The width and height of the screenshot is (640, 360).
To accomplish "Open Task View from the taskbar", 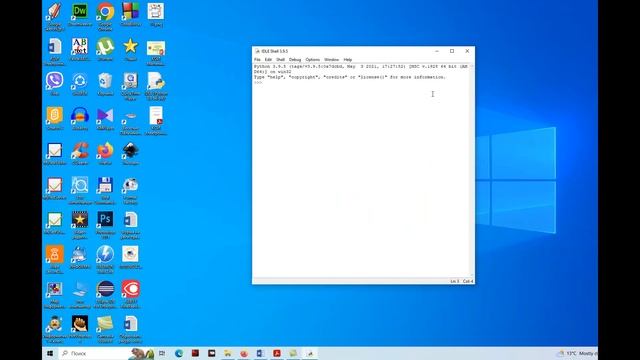I will pos(162,353).
